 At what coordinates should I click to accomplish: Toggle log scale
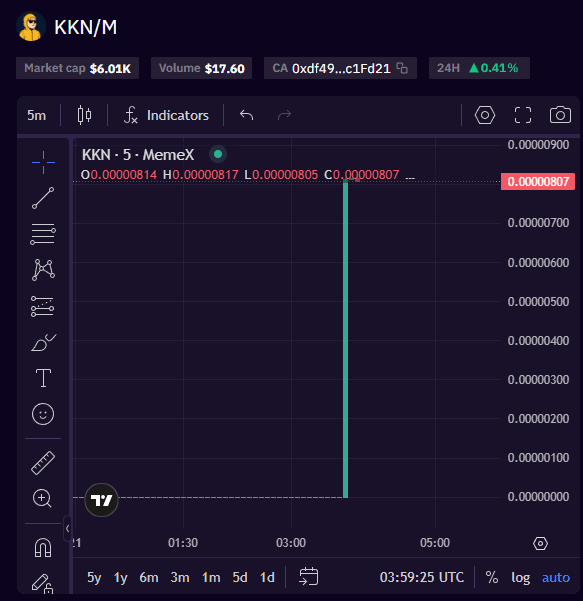521,577
